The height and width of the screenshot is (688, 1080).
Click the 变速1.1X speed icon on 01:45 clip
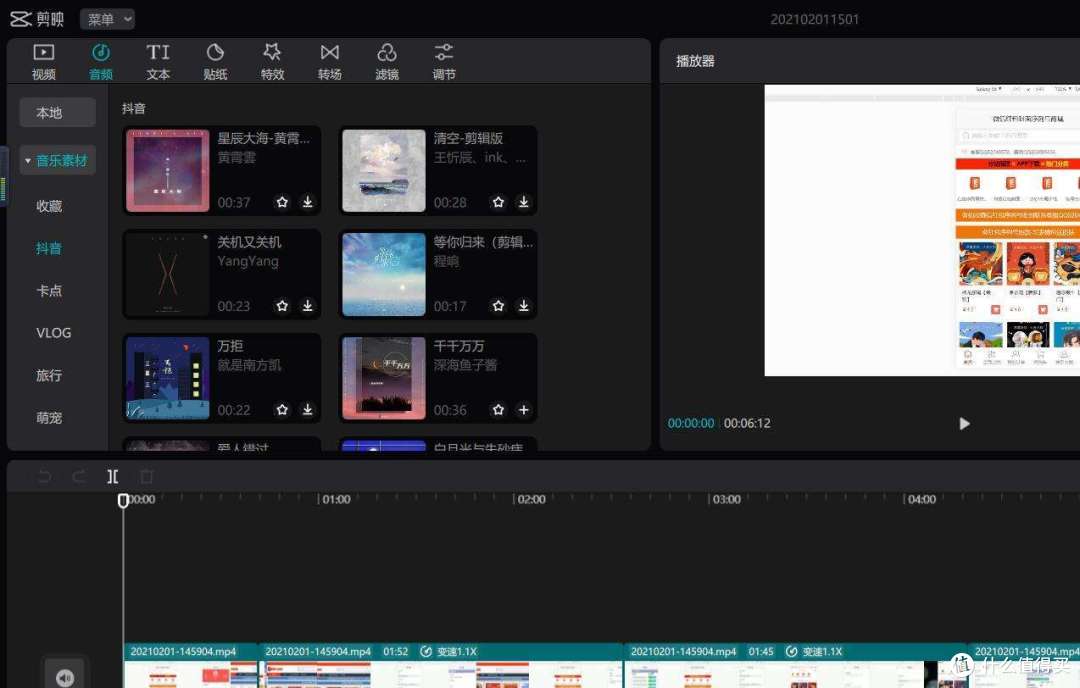pos(791,651)
